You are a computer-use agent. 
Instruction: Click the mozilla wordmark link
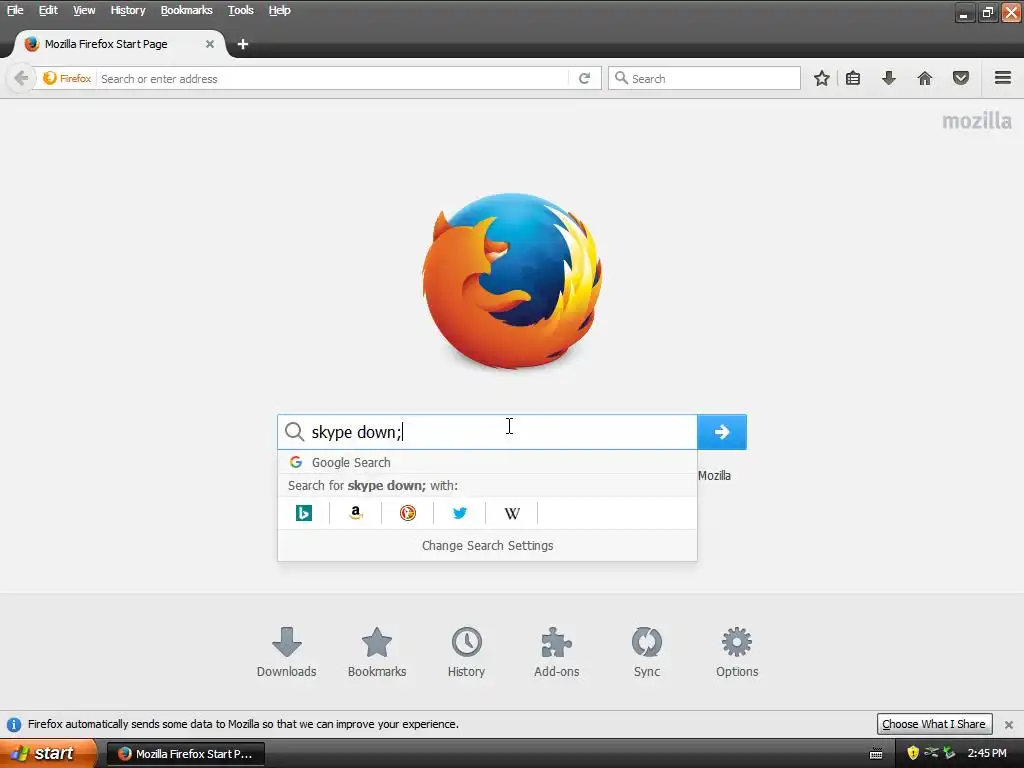click(x=977, y=121)
